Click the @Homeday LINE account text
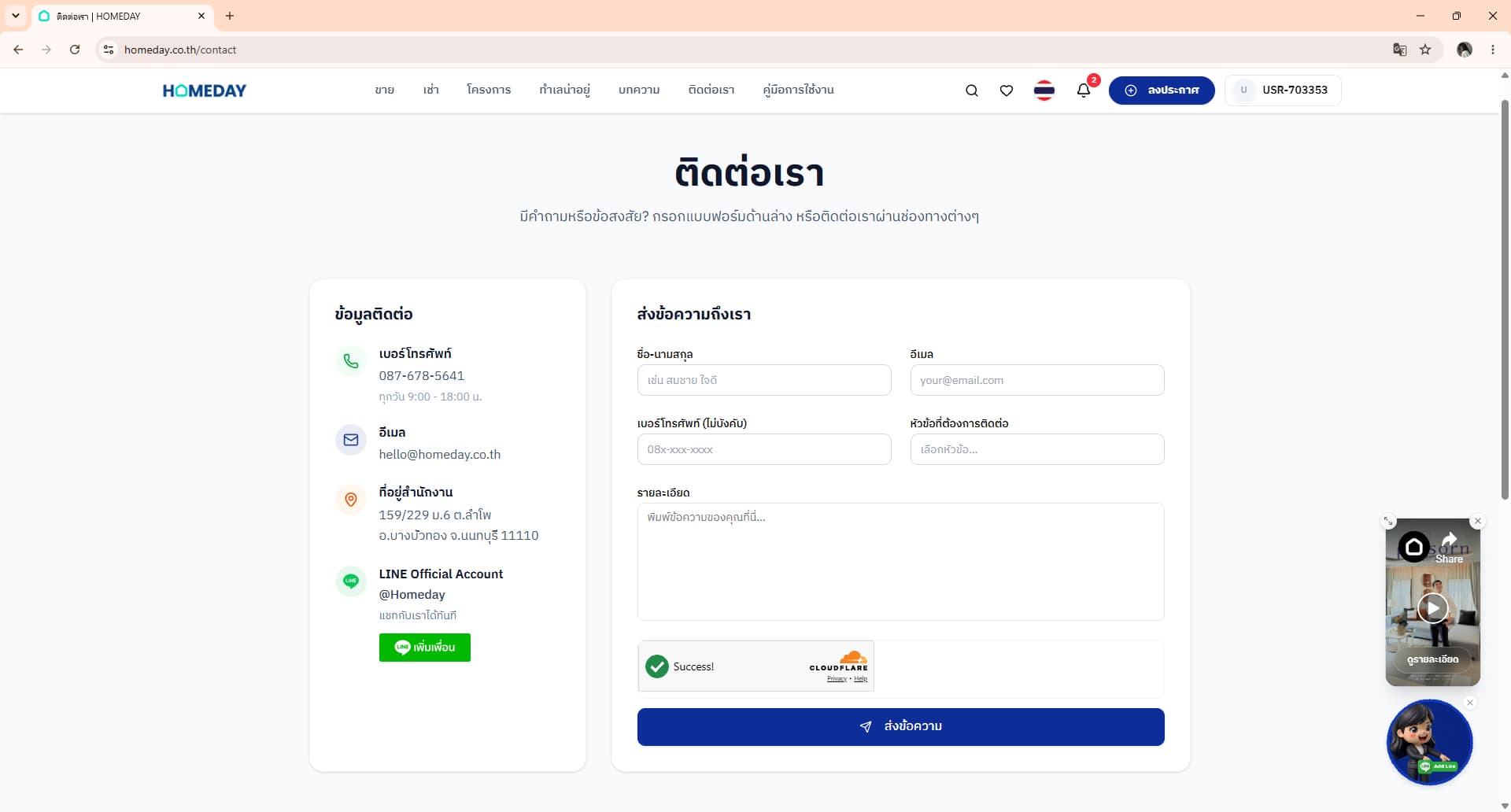The width and height of the screenshot is (1511, 812). pos(412,595)
